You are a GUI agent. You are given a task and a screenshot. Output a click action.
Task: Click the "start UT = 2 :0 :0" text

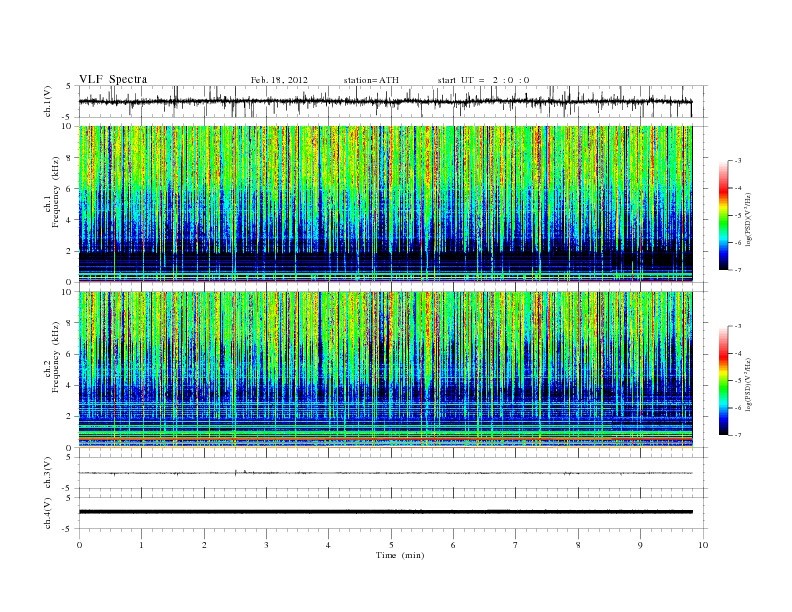(x=483, y=80)
